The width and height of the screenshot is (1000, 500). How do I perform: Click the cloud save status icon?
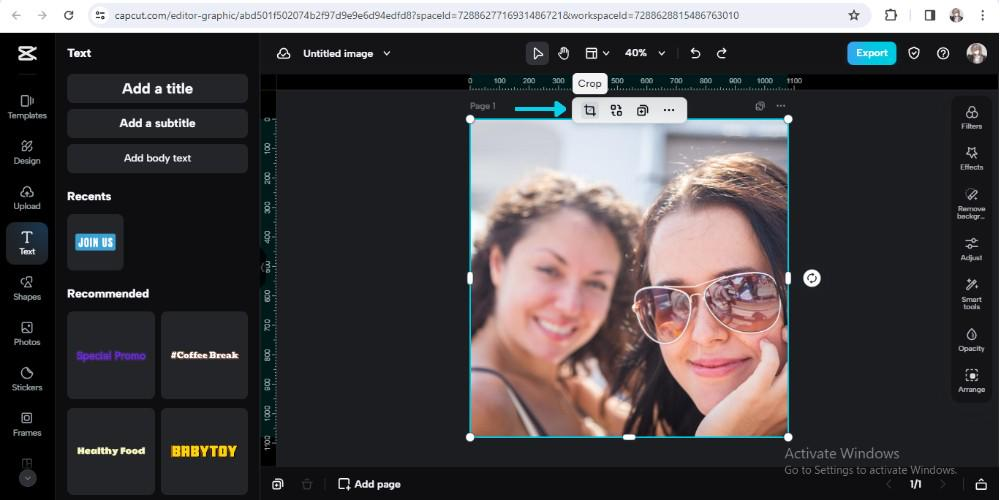point(284,54)
